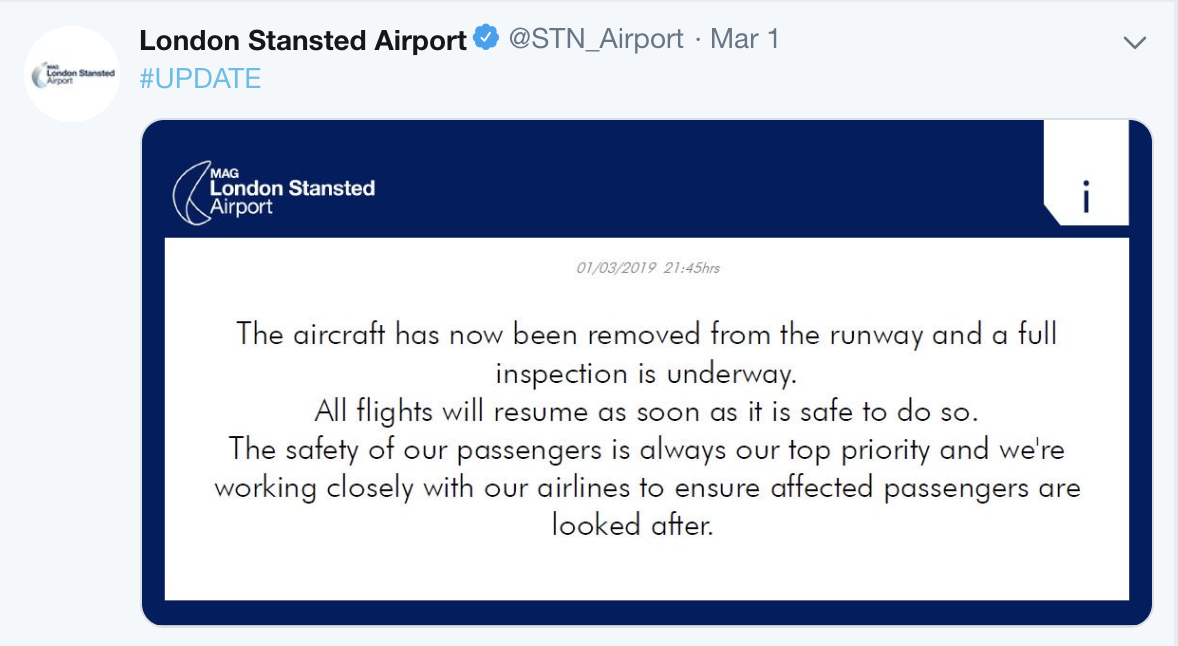Click the "working closely with our airlines" line
1178x646 pixels.
click(x=646, y=487)
